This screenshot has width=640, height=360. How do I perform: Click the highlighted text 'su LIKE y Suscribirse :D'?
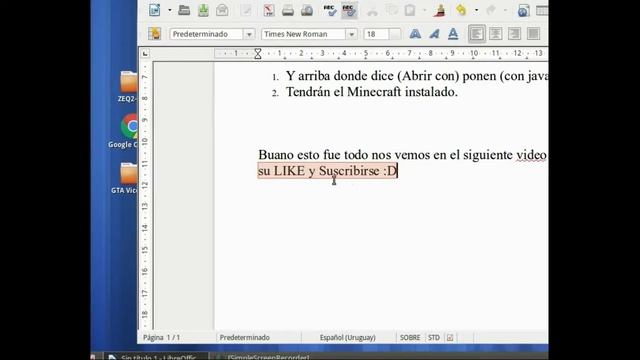(327, 171)
